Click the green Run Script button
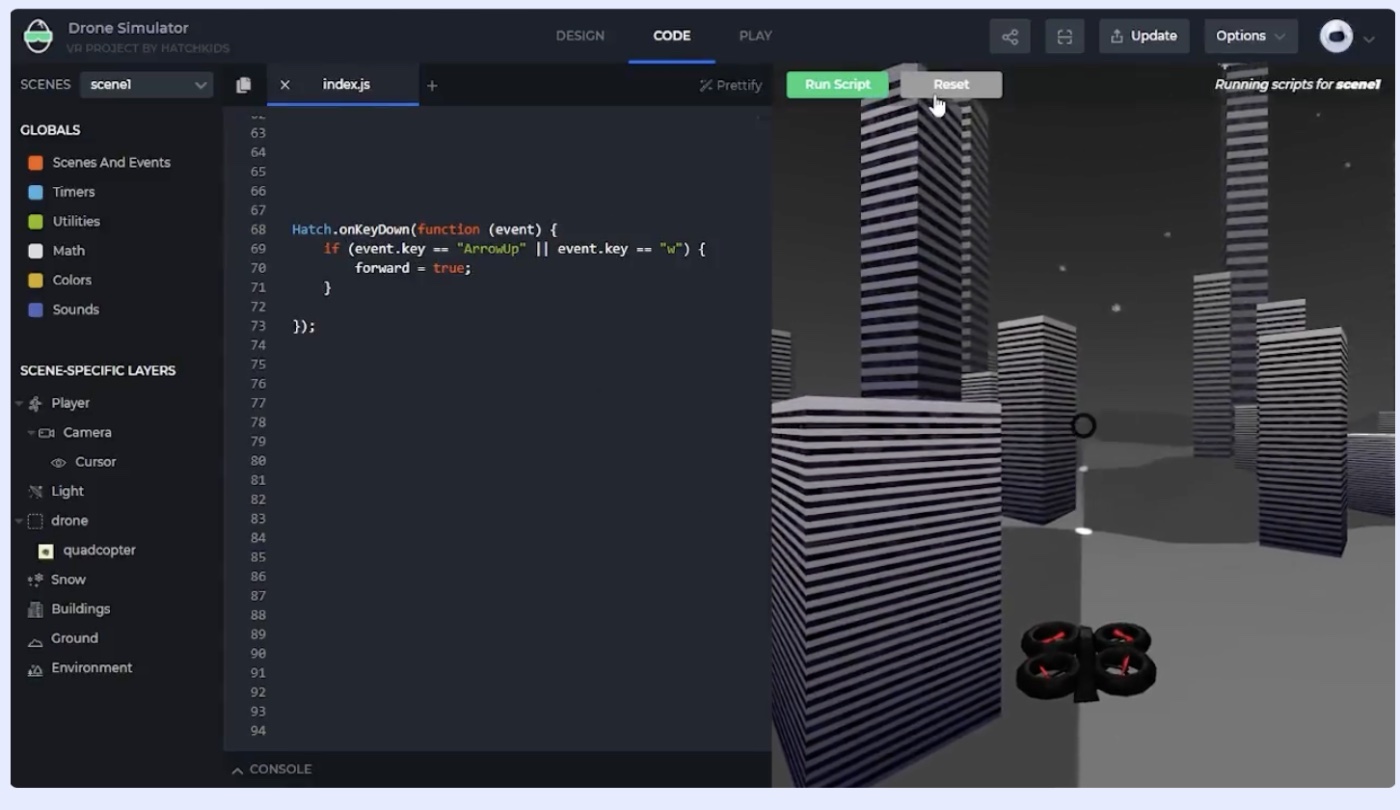The width and height of the screenshot is (1400, 810). (837, 85)
